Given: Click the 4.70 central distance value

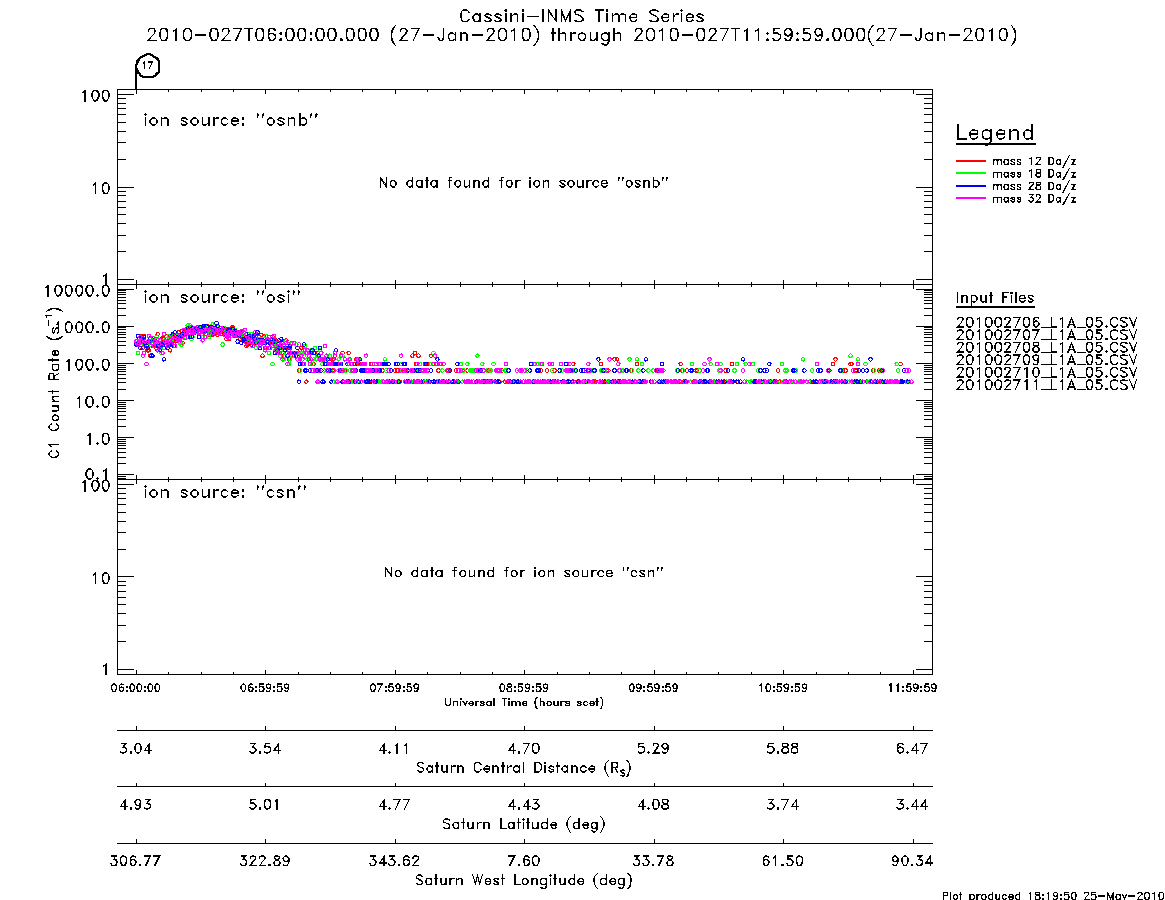Looking at the screenshot, I should coord(524,748).
